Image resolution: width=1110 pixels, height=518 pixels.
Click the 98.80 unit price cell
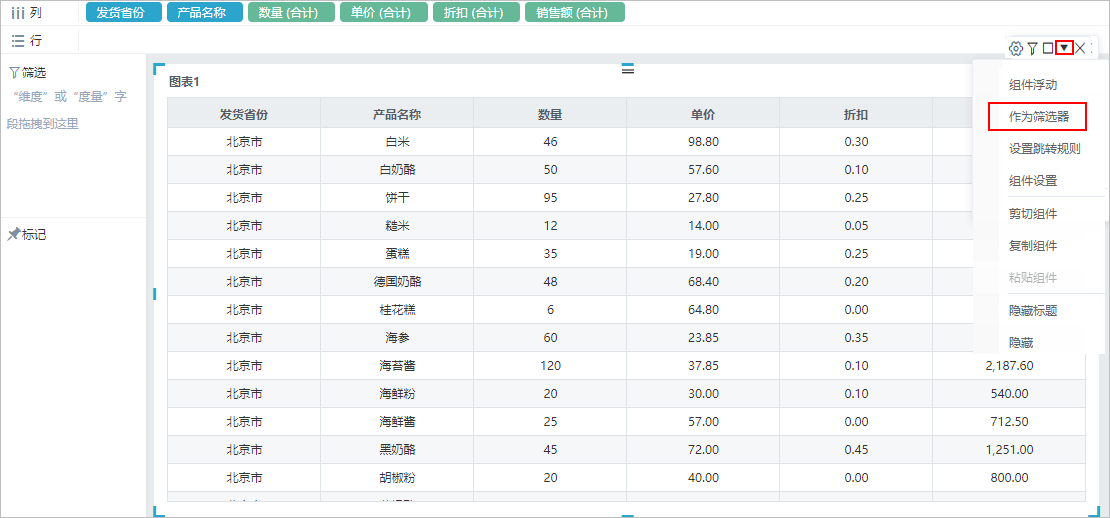pyautogui.click(x=703, y=142)
